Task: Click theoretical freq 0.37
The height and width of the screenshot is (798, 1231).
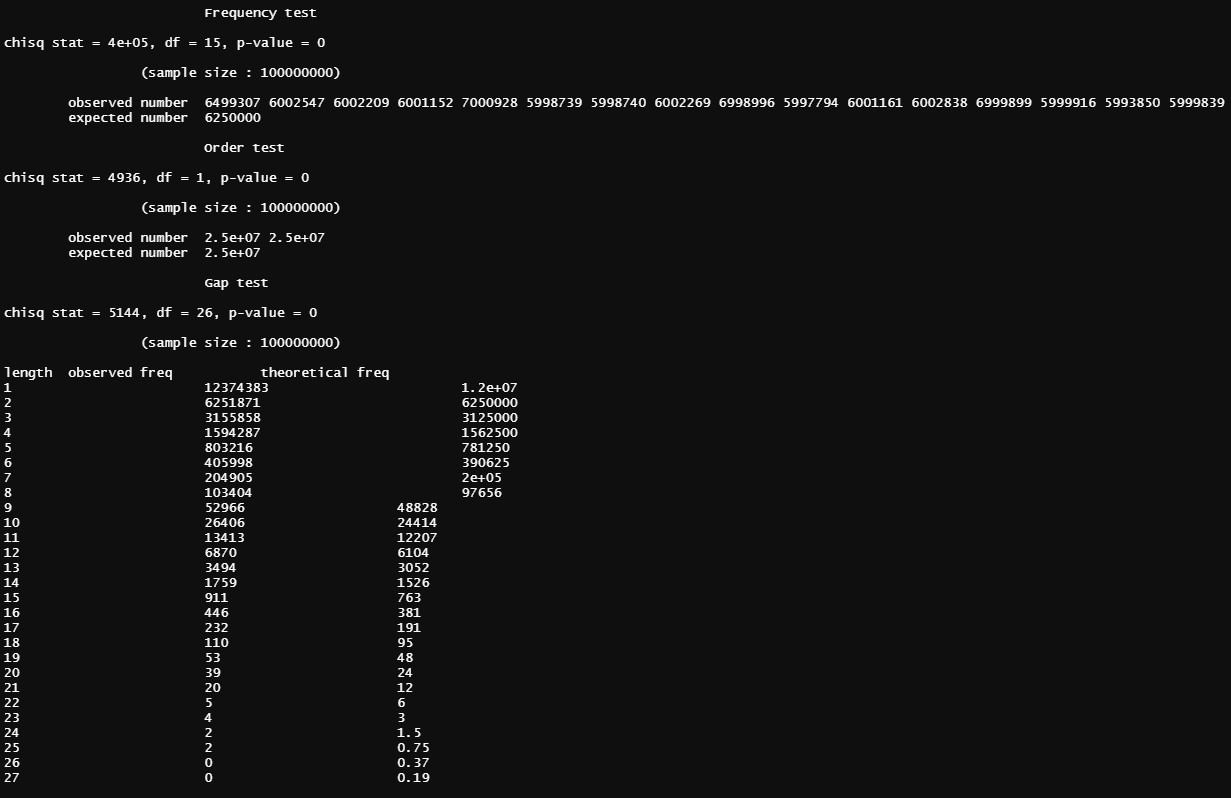Action: pos(413,763)
